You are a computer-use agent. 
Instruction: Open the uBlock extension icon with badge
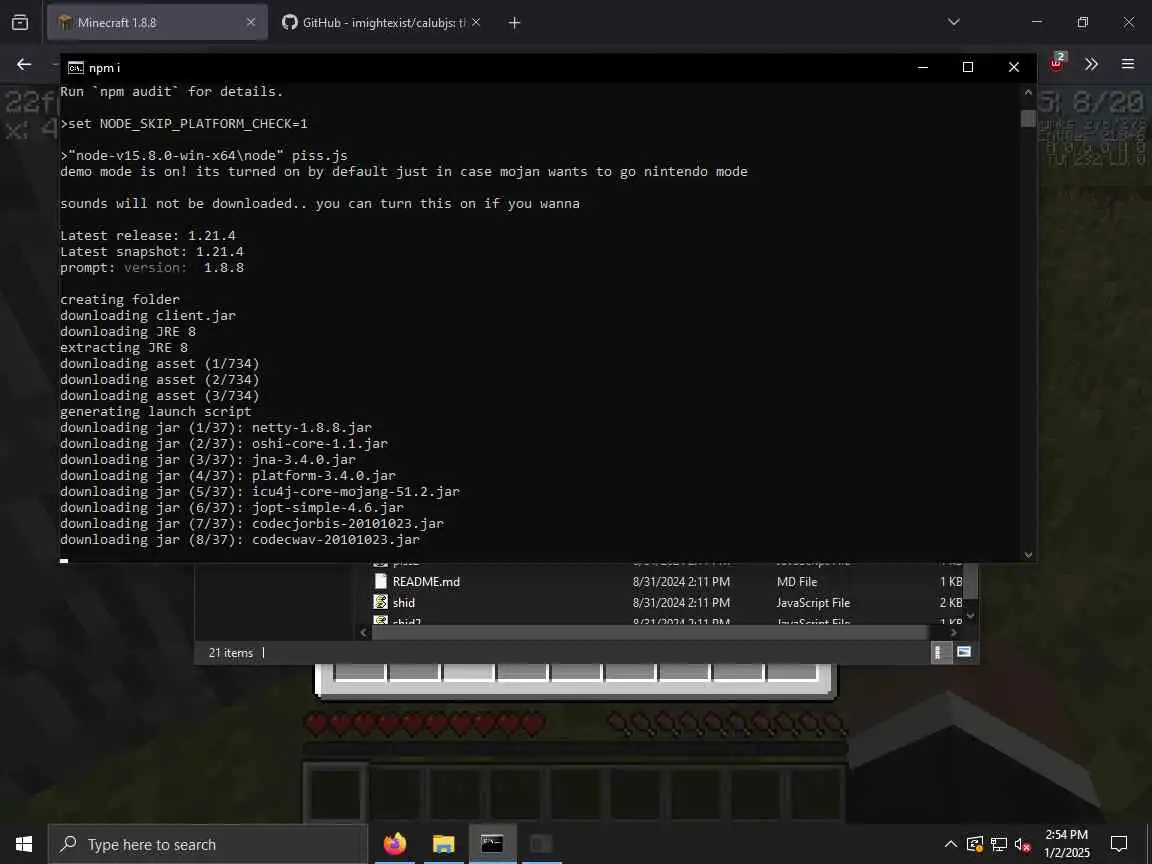pyautogui.click(x=1057, y=63)
